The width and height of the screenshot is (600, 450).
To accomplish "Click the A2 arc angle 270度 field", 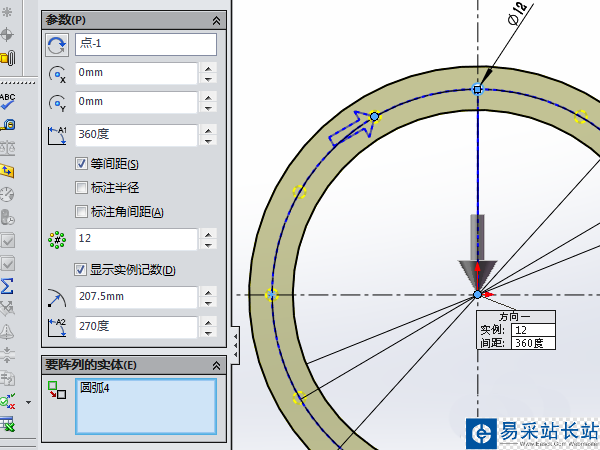I will (136, 327).
